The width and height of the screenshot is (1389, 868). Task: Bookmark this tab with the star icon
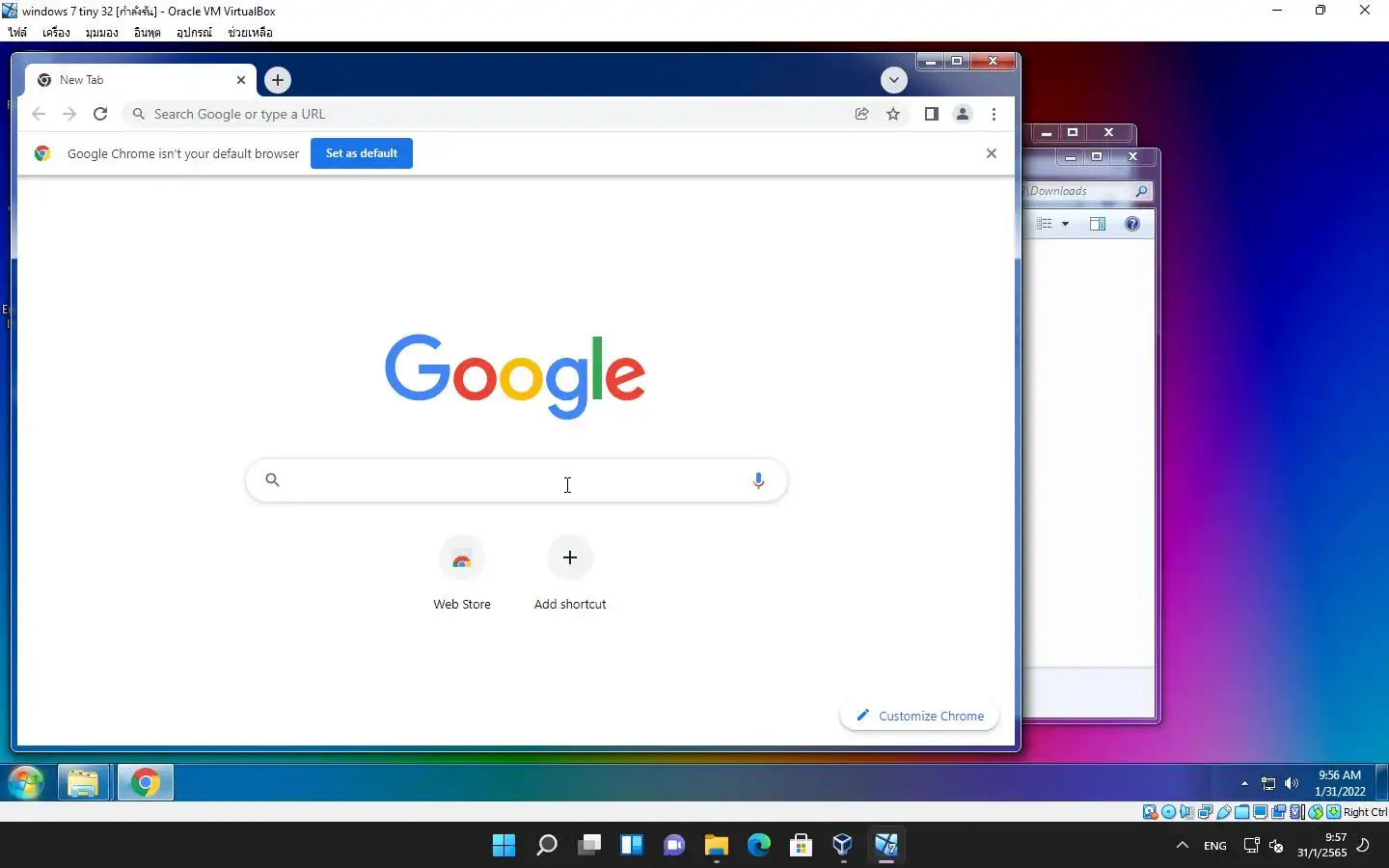coord(893,114)
